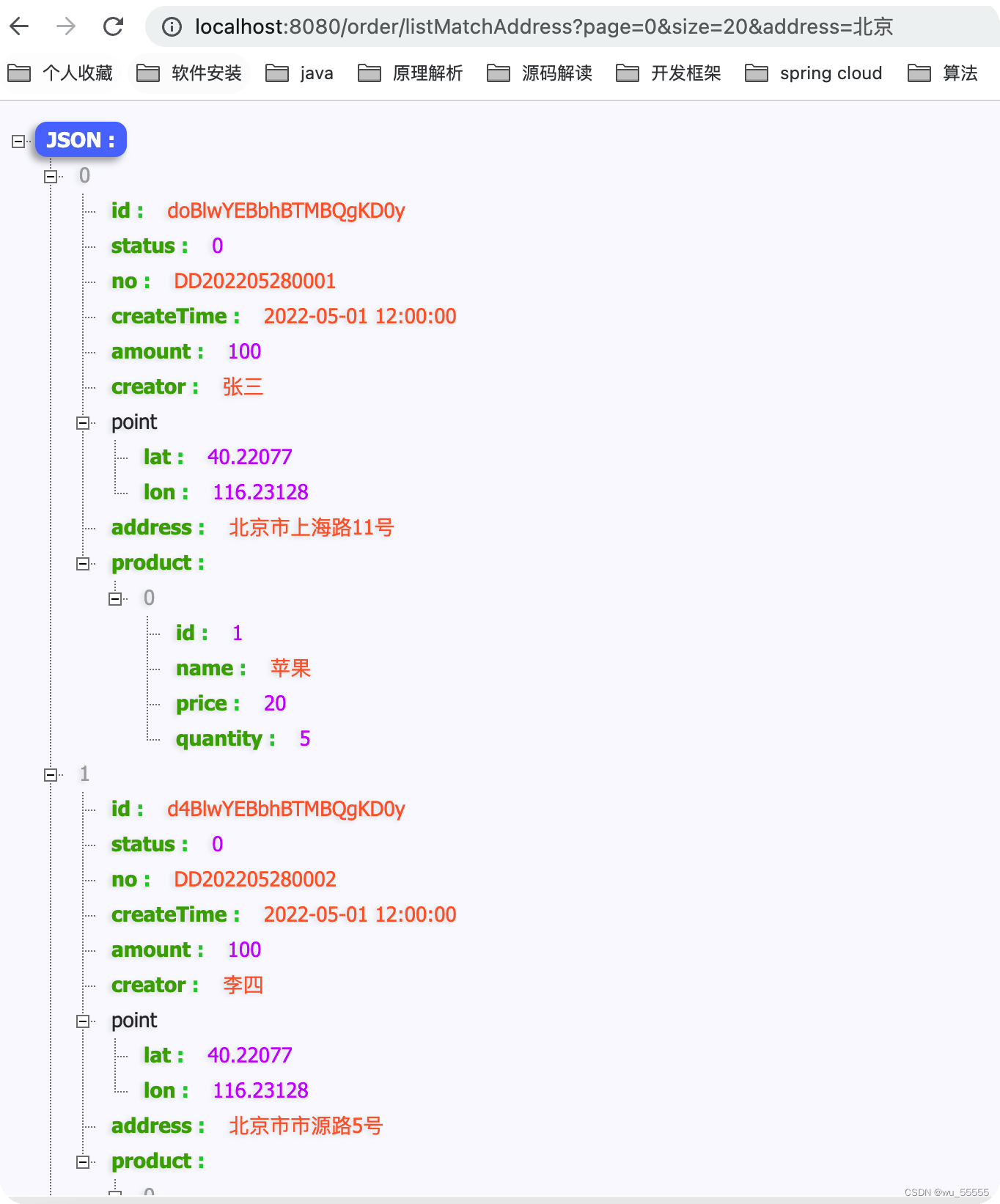Image resolution: width=1000 pixels, height=1204 pixels.
Task: Select the first createTime value 2022-05-01 12:00:00
Action: (x=360, y=317)
